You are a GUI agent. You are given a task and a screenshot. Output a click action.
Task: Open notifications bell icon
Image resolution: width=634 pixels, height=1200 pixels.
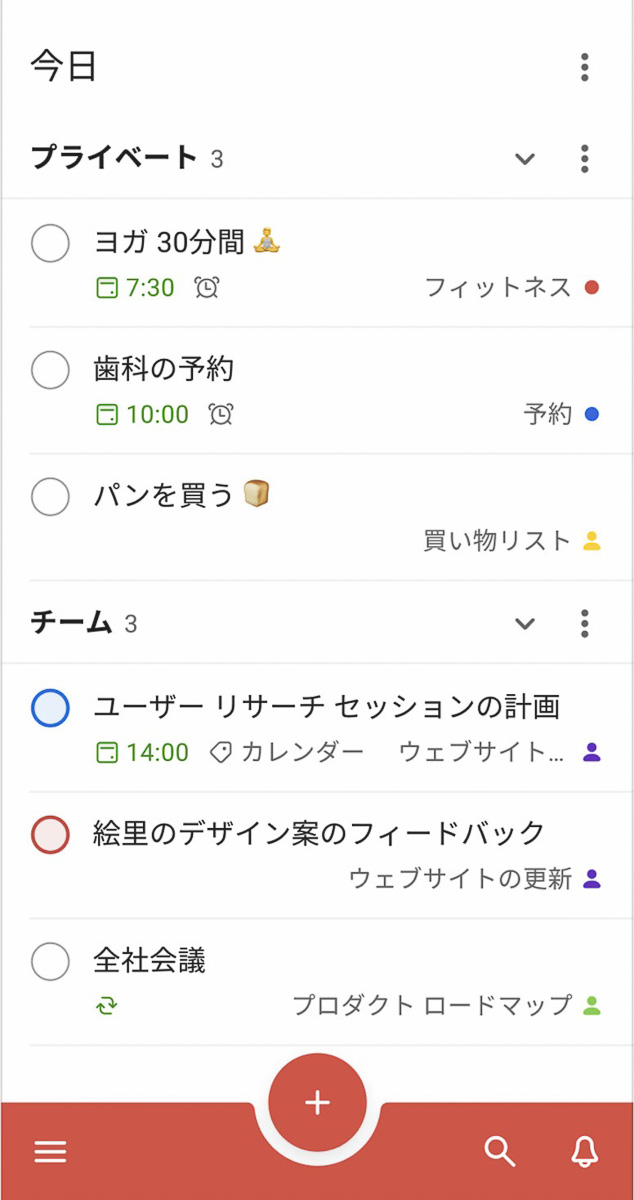[x=585, y=1152]
